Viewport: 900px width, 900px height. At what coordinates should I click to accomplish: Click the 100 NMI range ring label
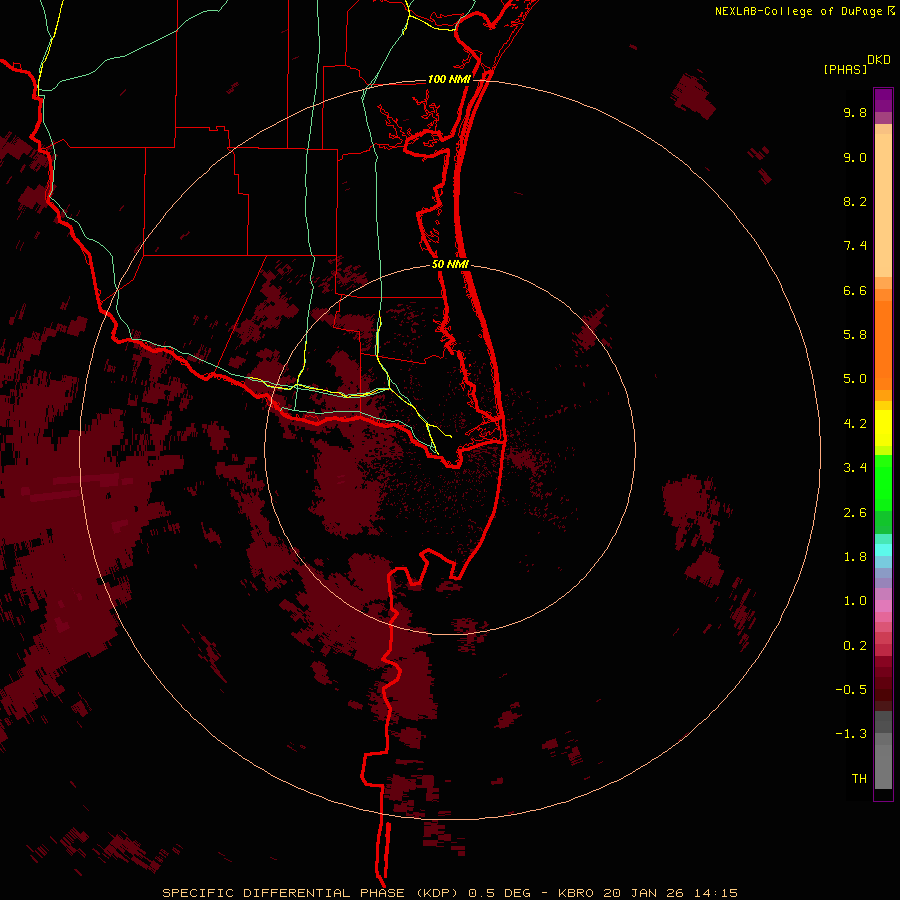coord(449,79)
